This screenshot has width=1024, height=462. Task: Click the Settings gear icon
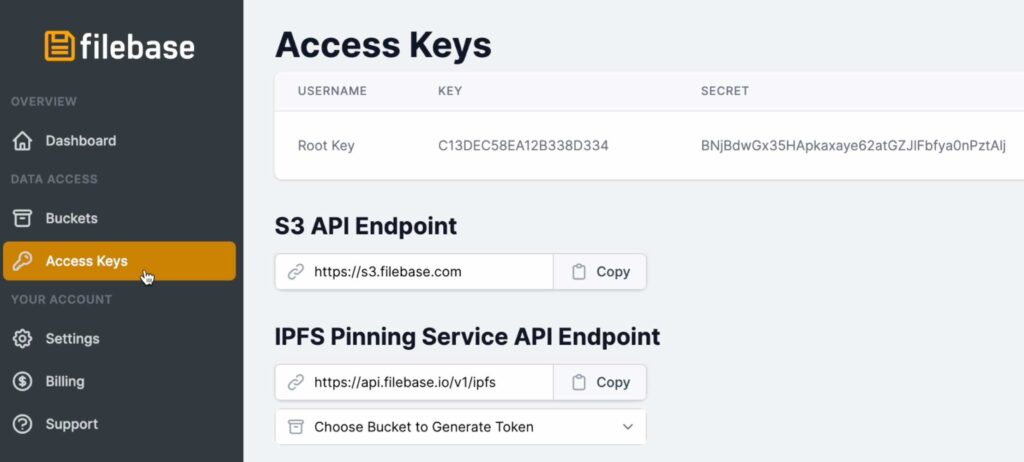22,338
